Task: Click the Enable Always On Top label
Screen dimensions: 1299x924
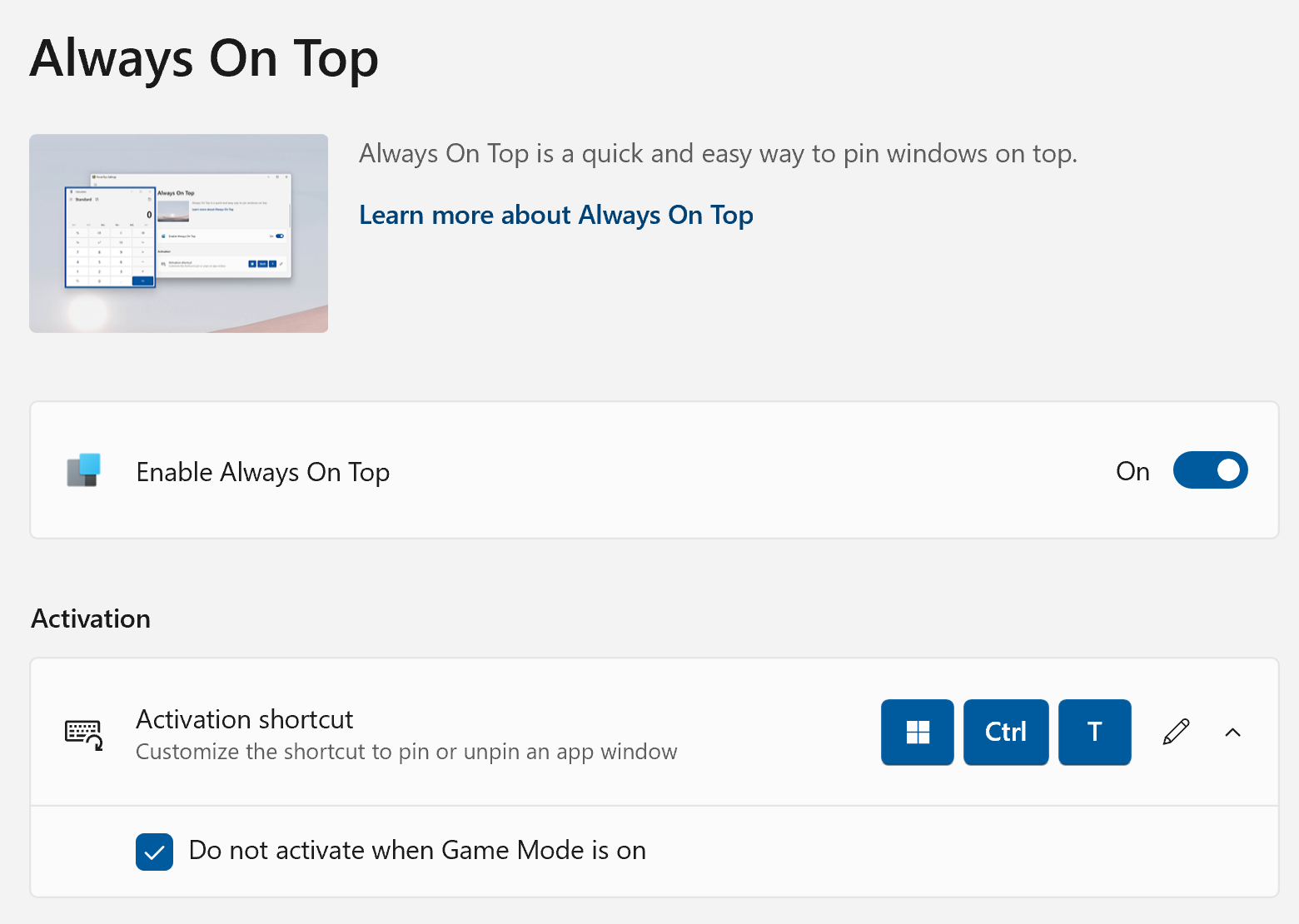Action: coord(263,472)
